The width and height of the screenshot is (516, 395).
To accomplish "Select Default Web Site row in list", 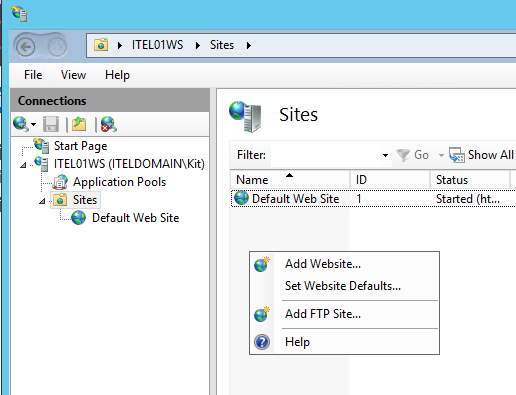I will tap(373, 199).
